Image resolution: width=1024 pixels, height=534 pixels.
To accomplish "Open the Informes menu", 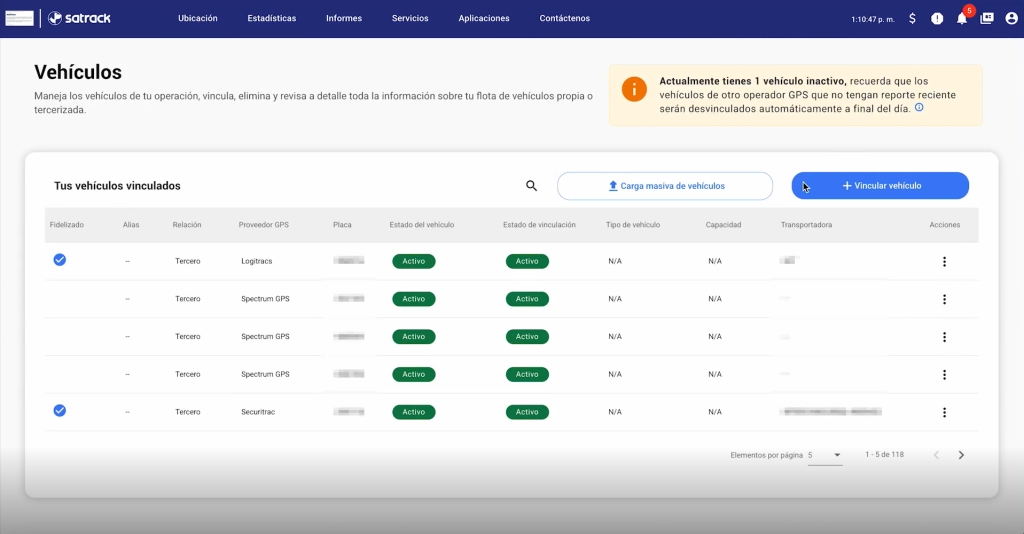I will (344, 18).
